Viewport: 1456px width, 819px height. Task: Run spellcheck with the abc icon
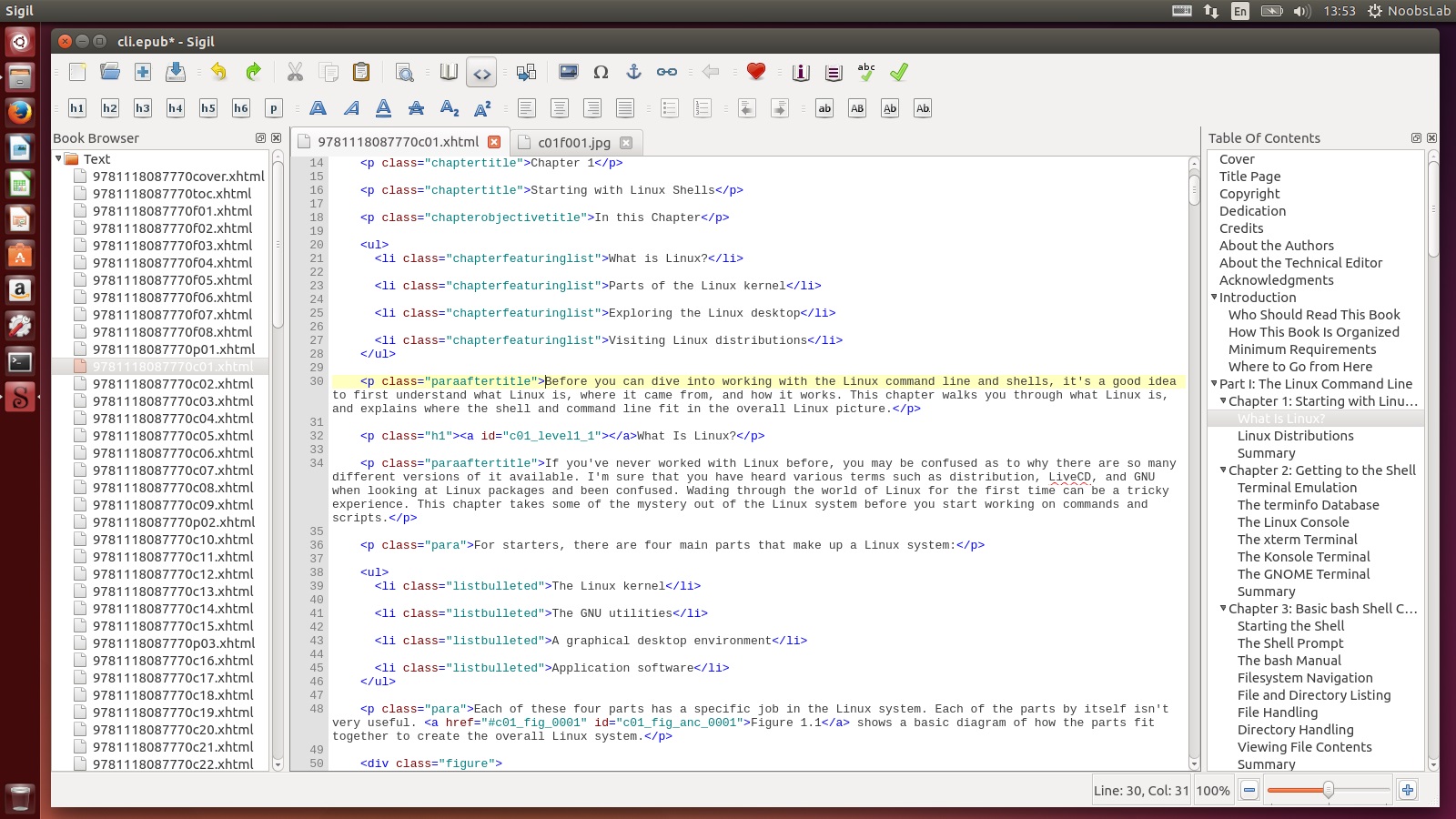pos(866,72)
